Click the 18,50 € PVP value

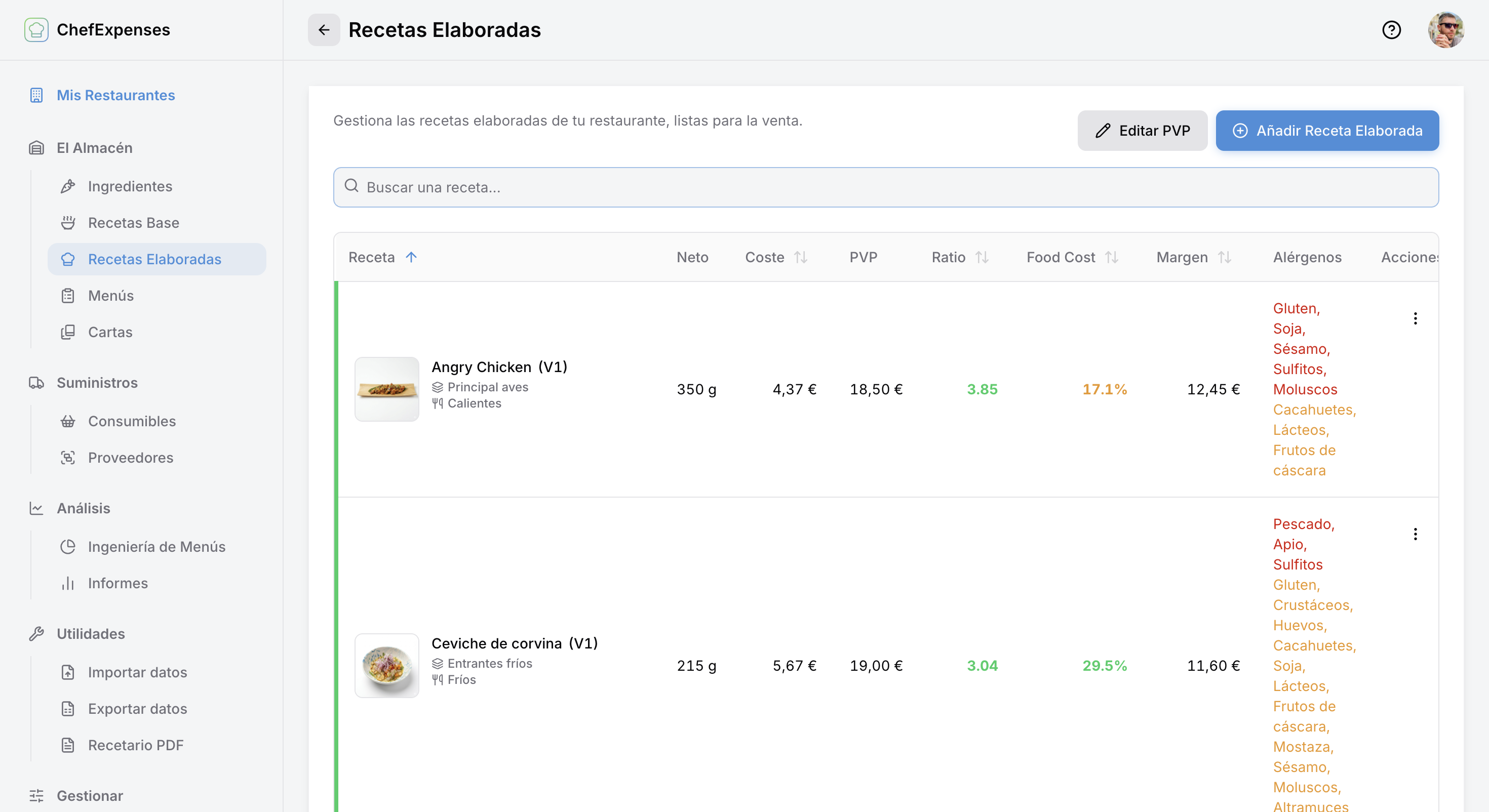click(x=876, y=389)
